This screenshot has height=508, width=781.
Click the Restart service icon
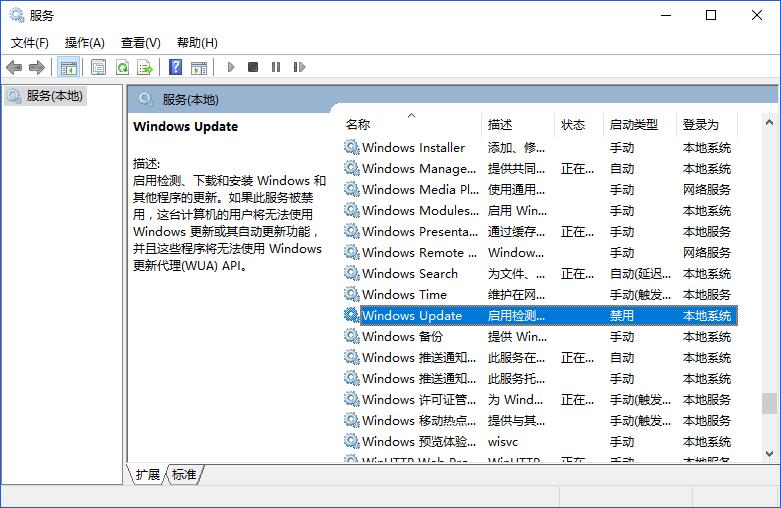tap(299, 67)
